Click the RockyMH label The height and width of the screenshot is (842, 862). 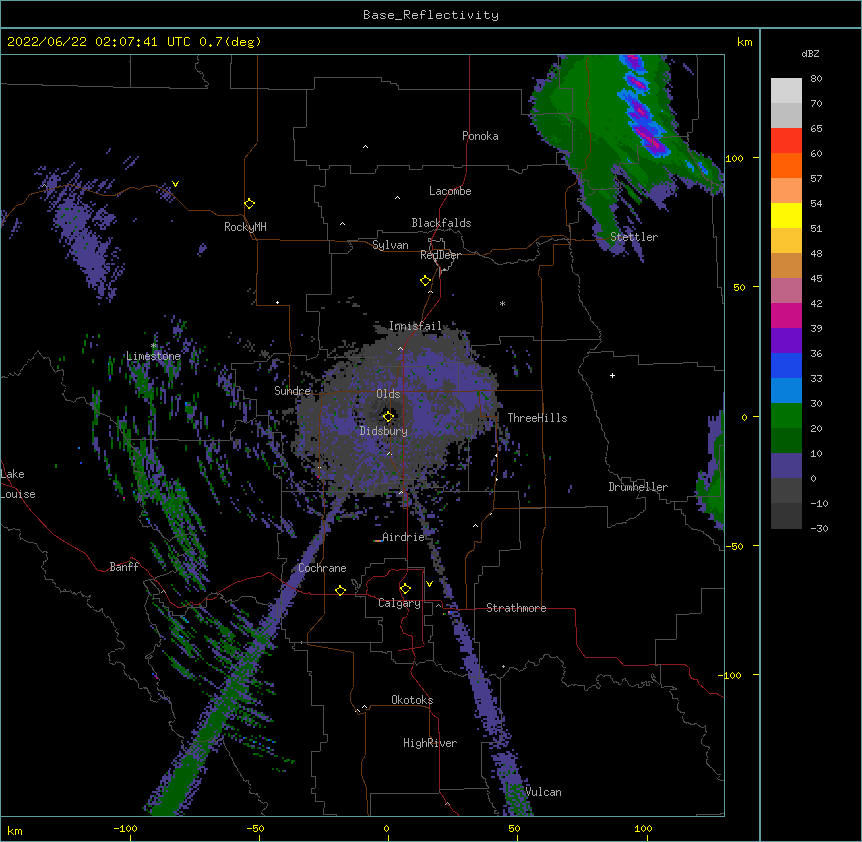(245, 227)
